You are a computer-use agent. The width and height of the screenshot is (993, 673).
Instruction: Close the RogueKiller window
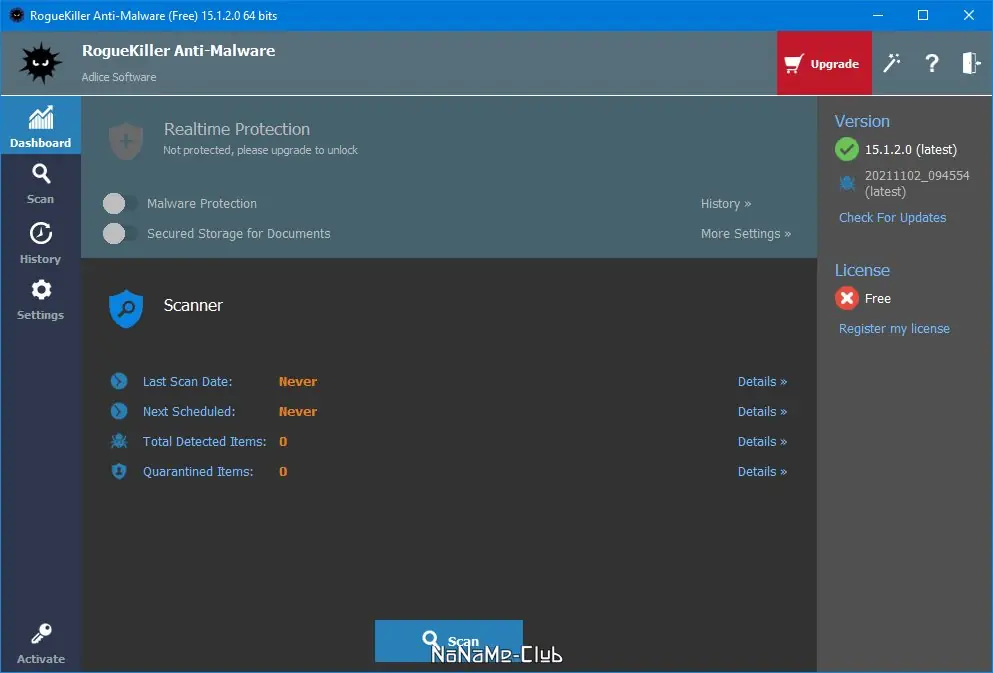pyautogui.click(x=969, y=15)
